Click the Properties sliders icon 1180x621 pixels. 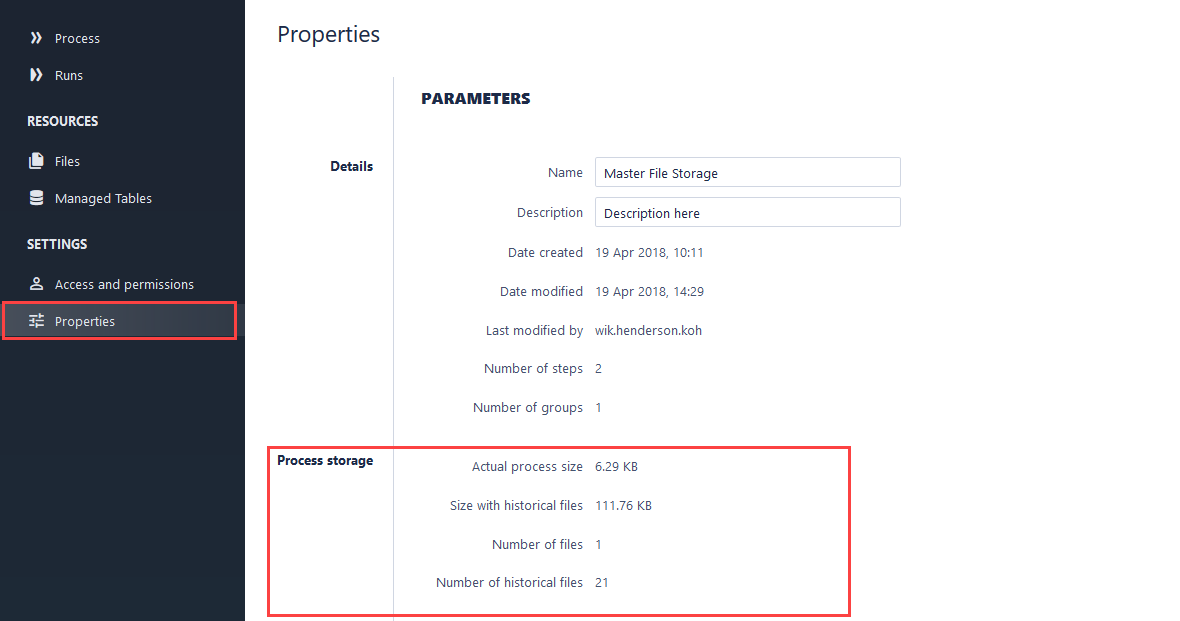[x=36, y=321]
